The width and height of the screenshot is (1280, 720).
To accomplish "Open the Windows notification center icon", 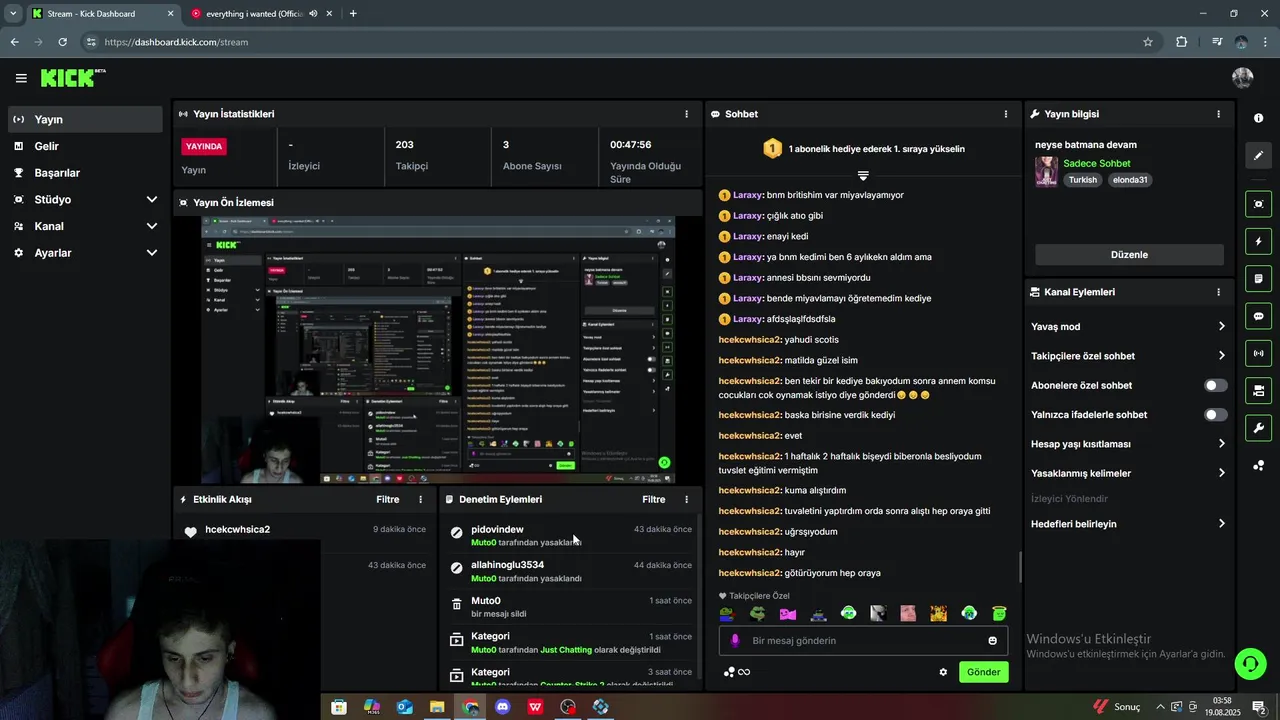I will 1259,707.
